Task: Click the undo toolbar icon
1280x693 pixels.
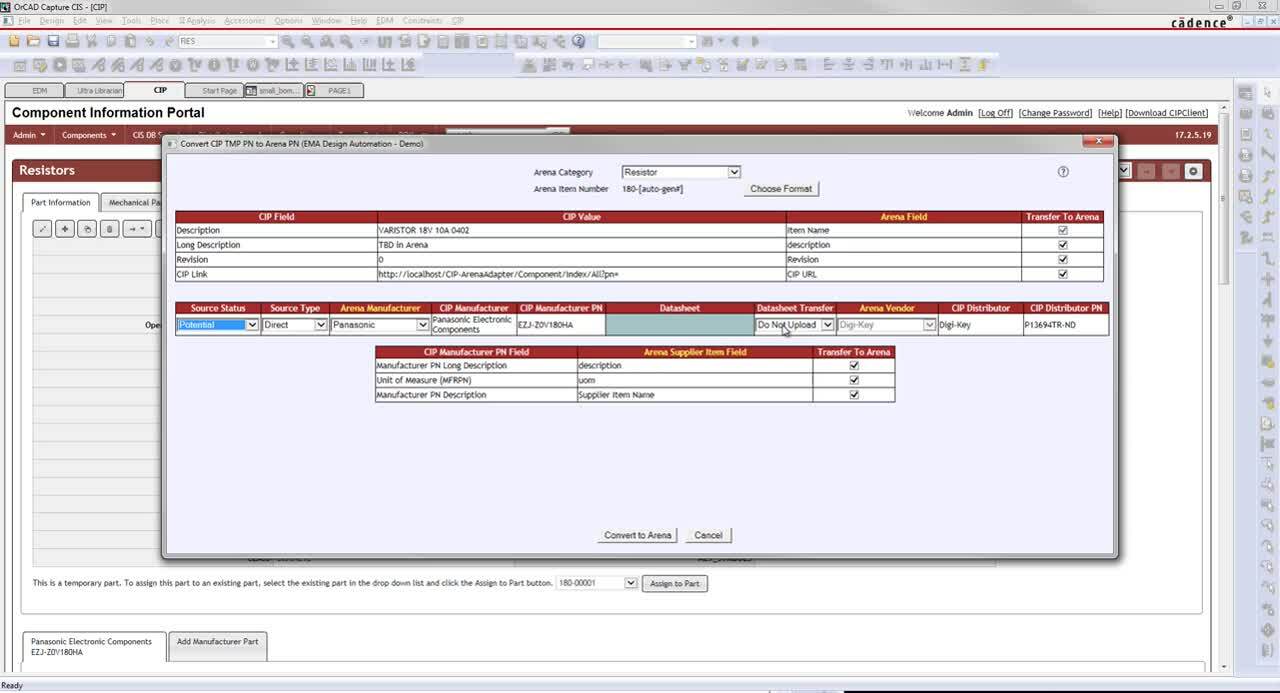Action: (149, 41)
